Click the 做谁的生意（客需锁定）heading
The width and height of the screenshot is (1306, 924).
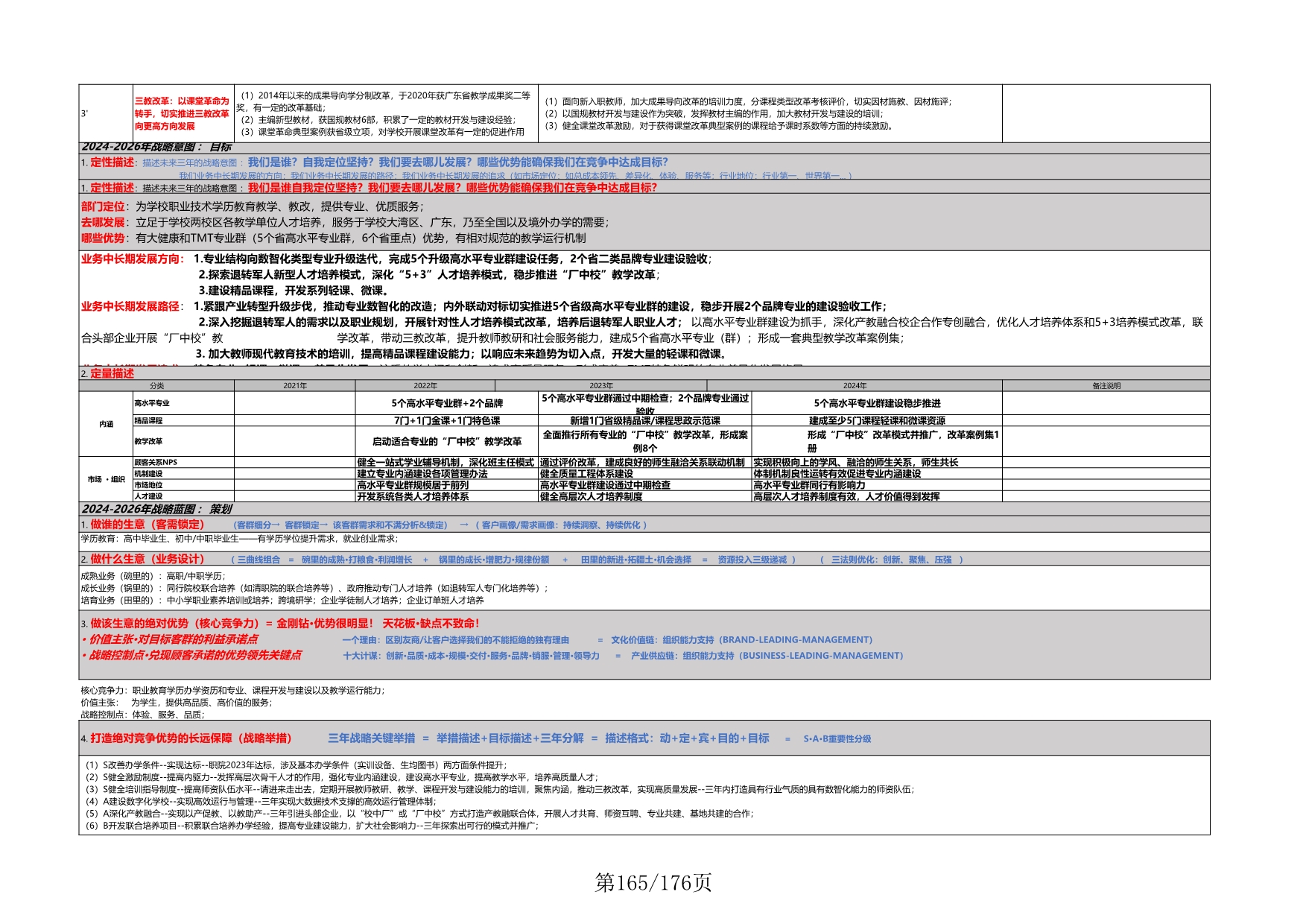coord(147,525)
